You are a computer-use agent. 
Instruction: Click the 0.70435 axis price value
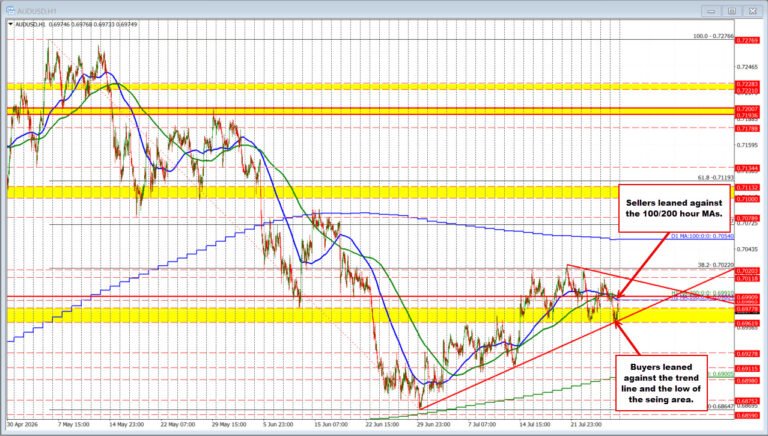click(747, 249)
